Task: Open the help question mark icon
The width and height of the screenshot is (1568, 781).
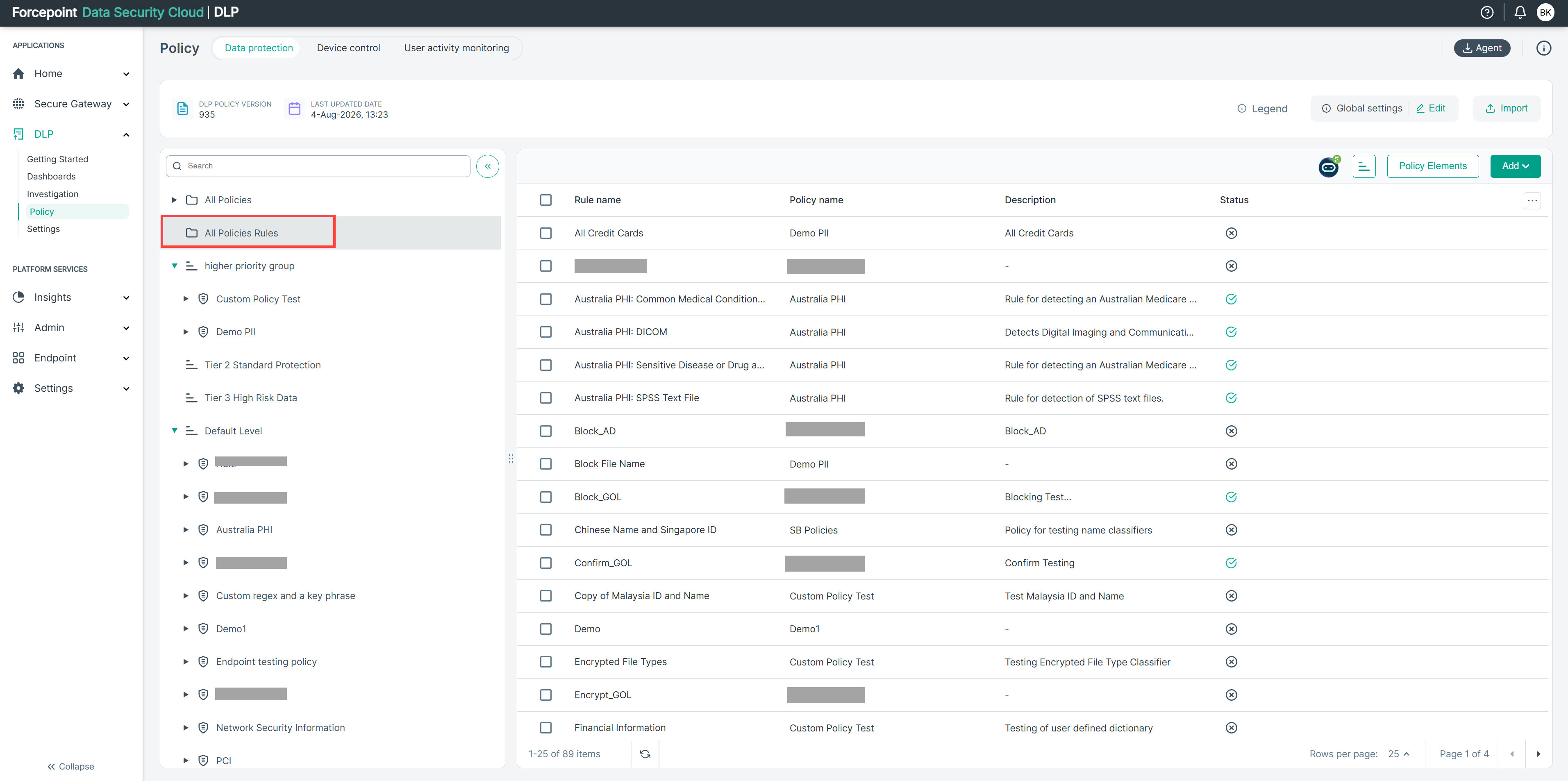Action: pos(1486,12)
